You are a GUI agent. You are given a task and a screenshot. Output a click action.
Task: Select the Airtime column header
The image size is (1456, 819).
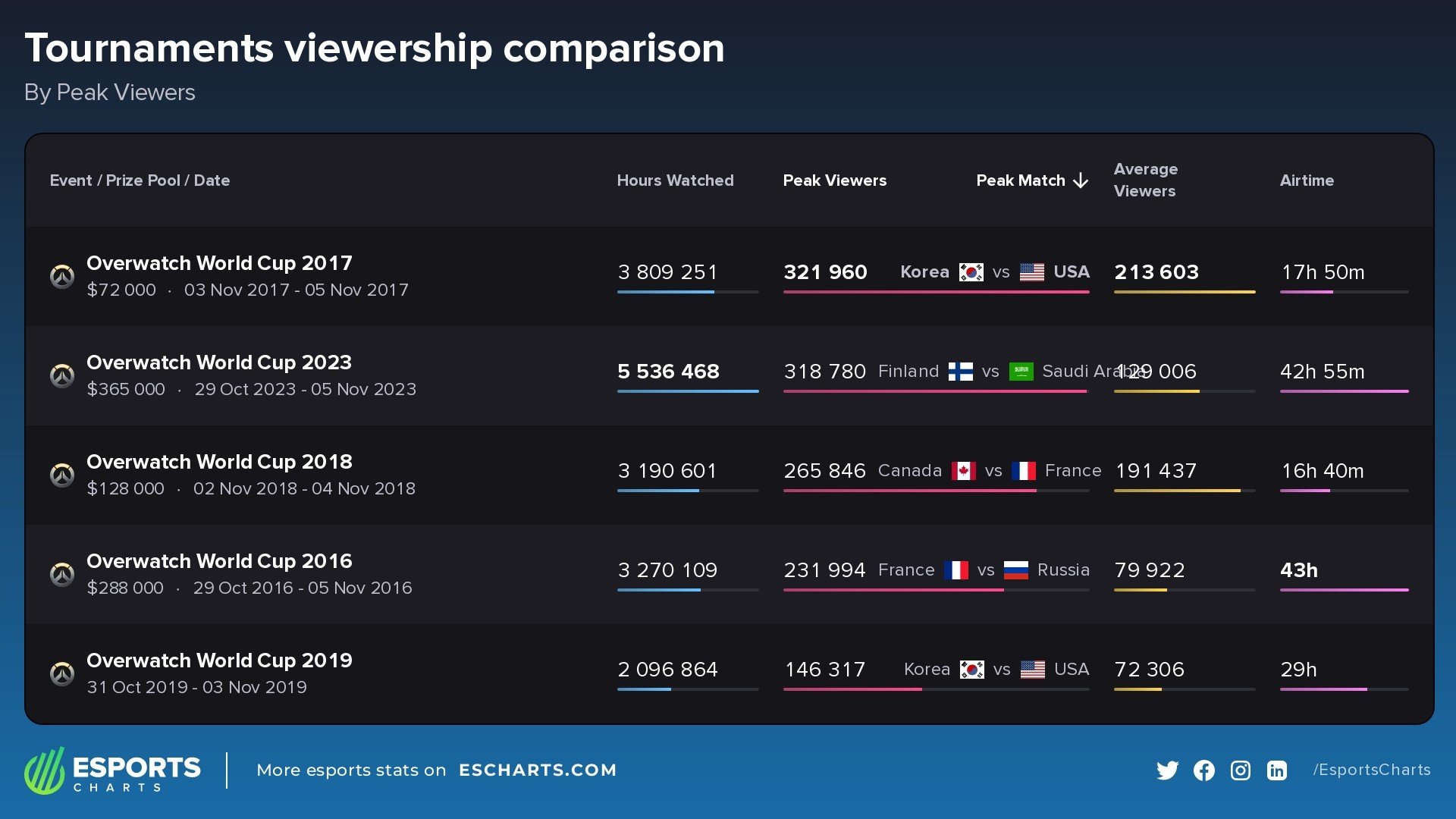click(1307, 180)
